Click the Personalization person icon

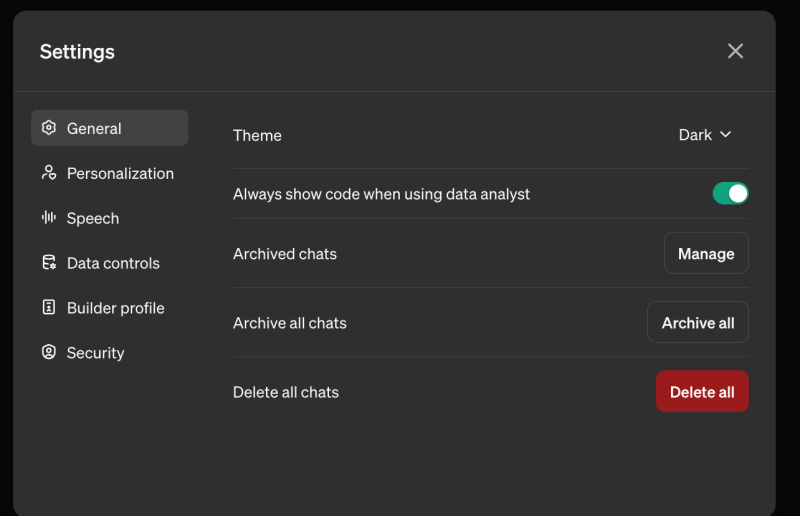pos(48,173)
